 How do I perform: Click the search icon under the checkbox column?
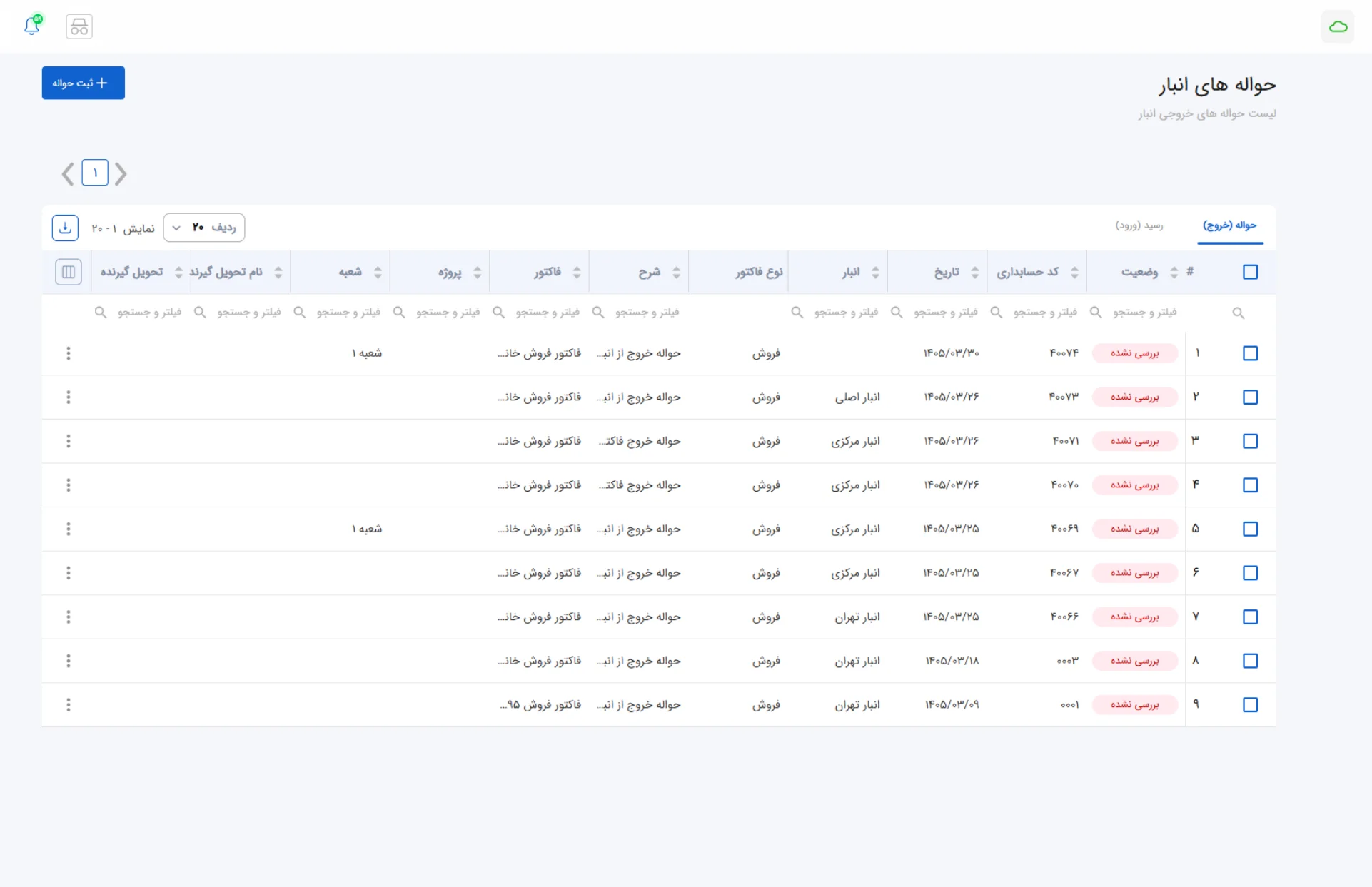(x=1239, y=313)
